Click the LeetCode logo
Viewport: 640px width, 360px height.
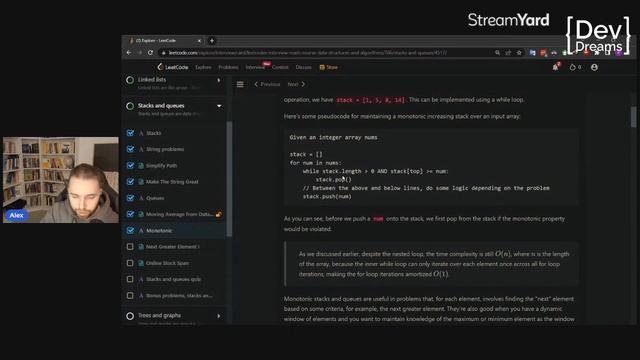click(173, 67)
